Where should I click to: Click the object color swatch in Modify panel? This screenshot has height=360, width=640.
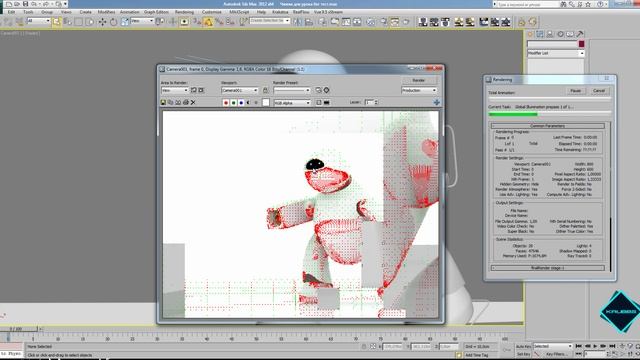point(581,44)
